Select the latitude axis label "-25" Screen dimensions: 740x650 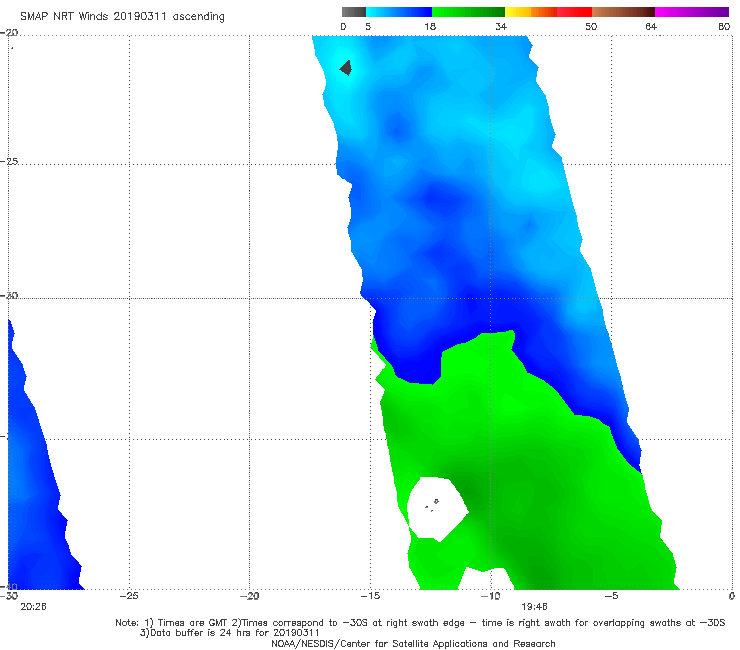click(x=10, y=161)
